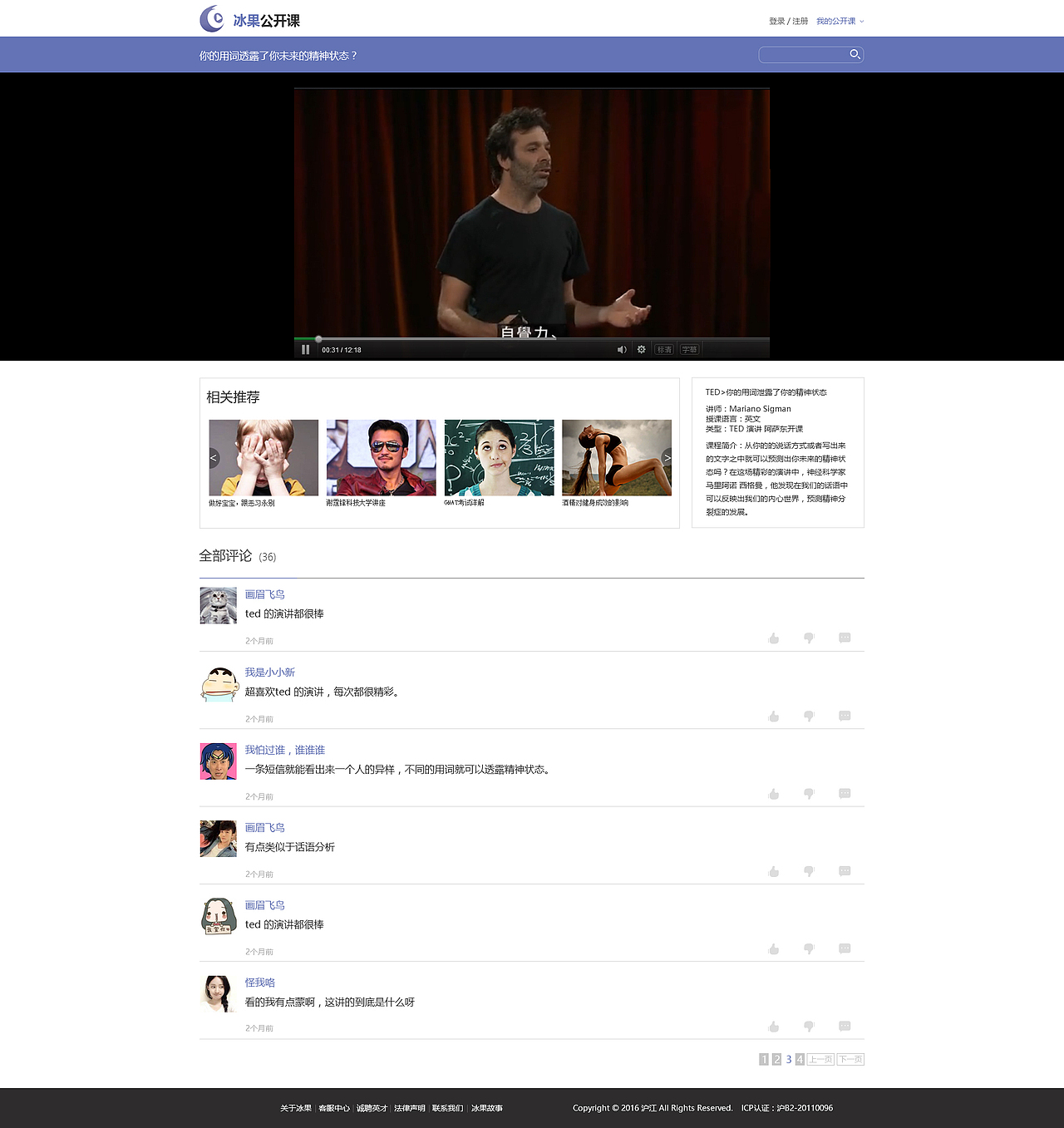Go to comments page 4
Viewport: 1064px width, 1128px height.
click(800, 1059)
